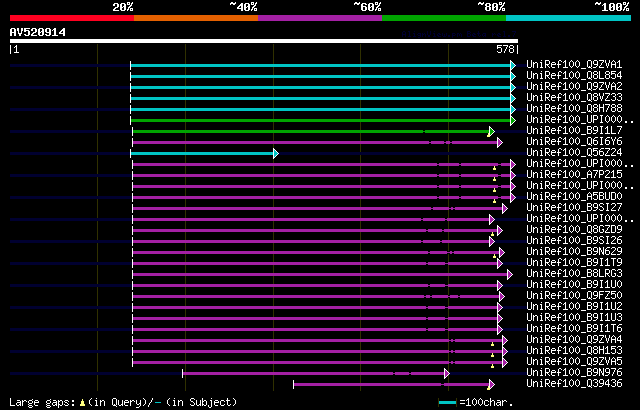This screenshot has height=410, width=640.
Task: Click the arrowhead ending the A7P215 alignment
Action: [x=513, y=175]
